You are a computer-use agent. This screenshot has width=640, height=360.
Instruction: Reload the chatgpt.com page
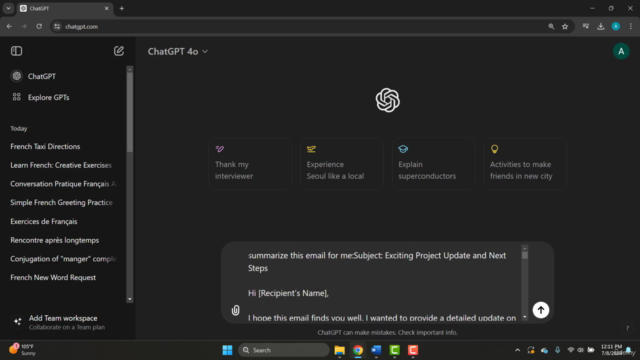pyautogui.click(x=39, y=27)
